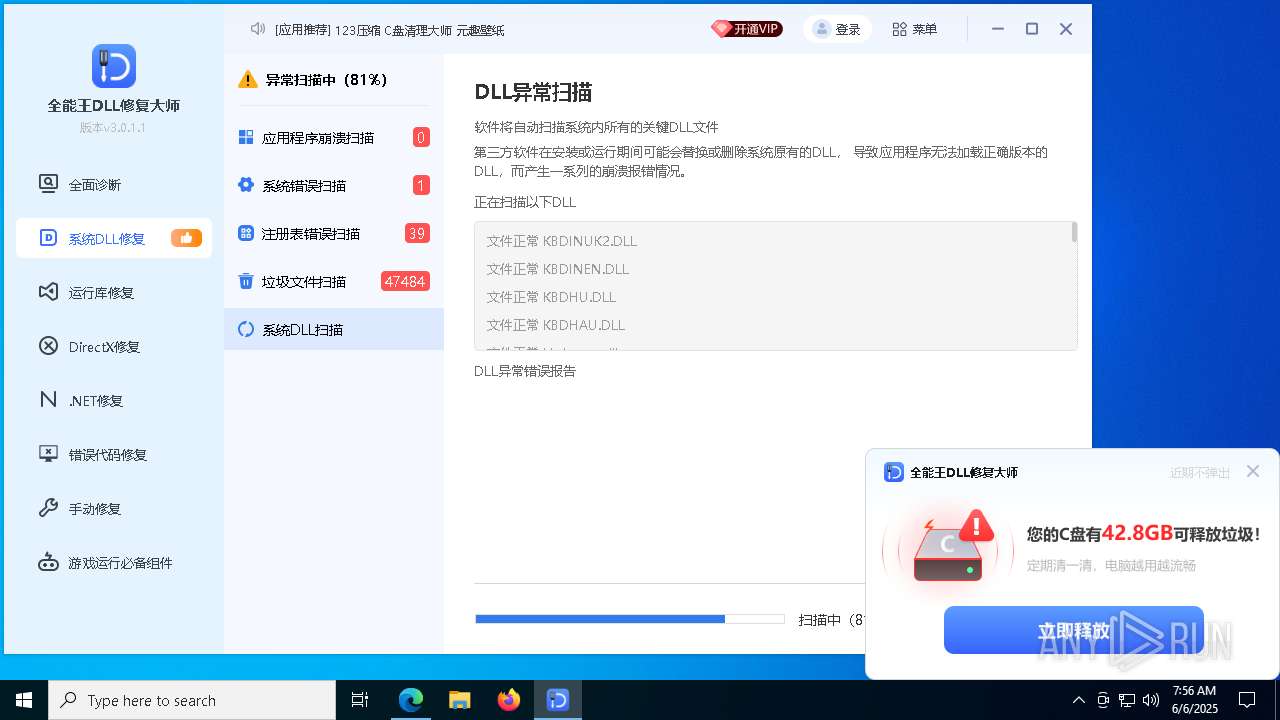Screen dimensions: 1280x720
Task: Launch Microsoft Edge from taskbar
Action: [x=411, y=700]
